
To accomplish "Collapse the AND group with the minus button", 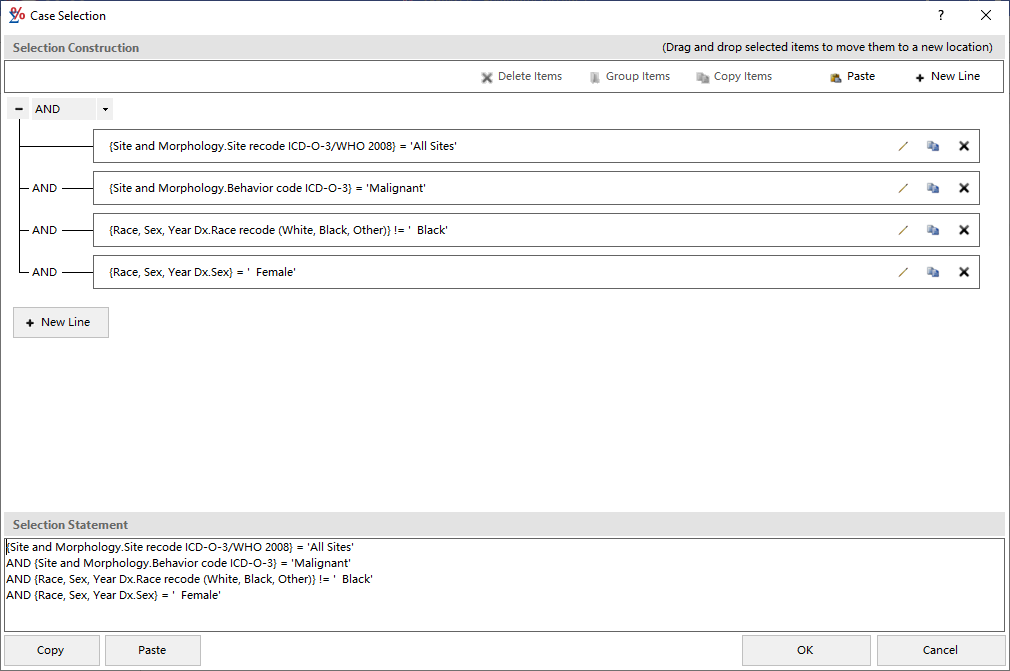I will [17, 108].
